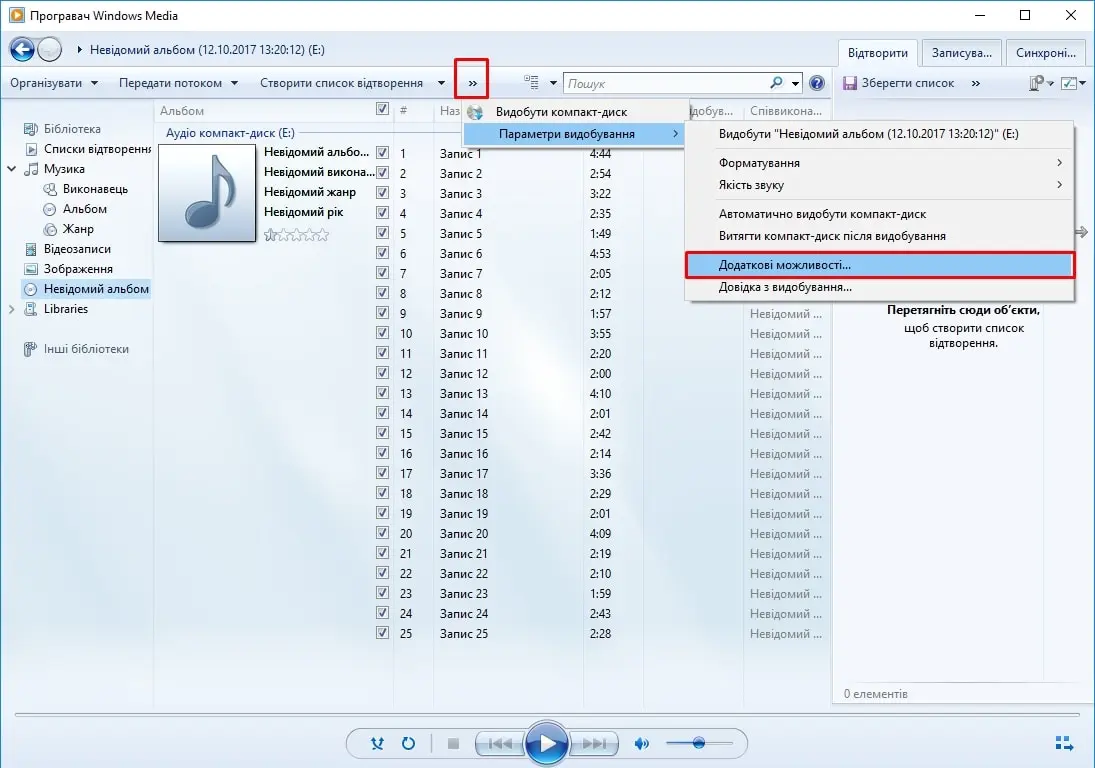The height and width of the screenshot is (768, 1095).
Task: Toggle repeat playback icon
Action: (x=409, y=744)
